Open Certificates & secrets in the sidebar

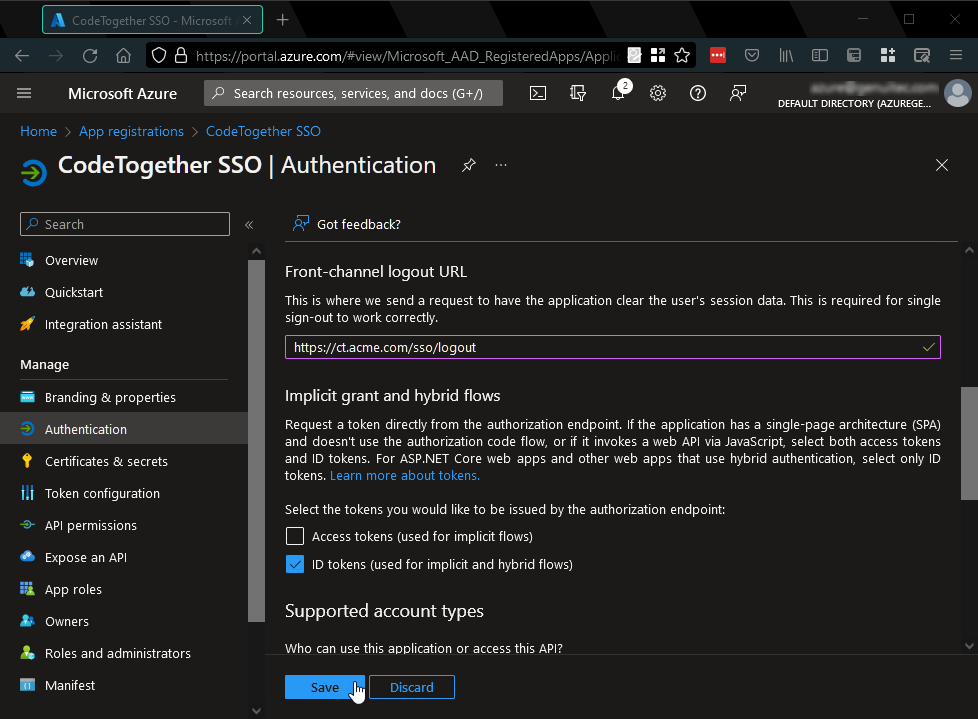(109, 461)
